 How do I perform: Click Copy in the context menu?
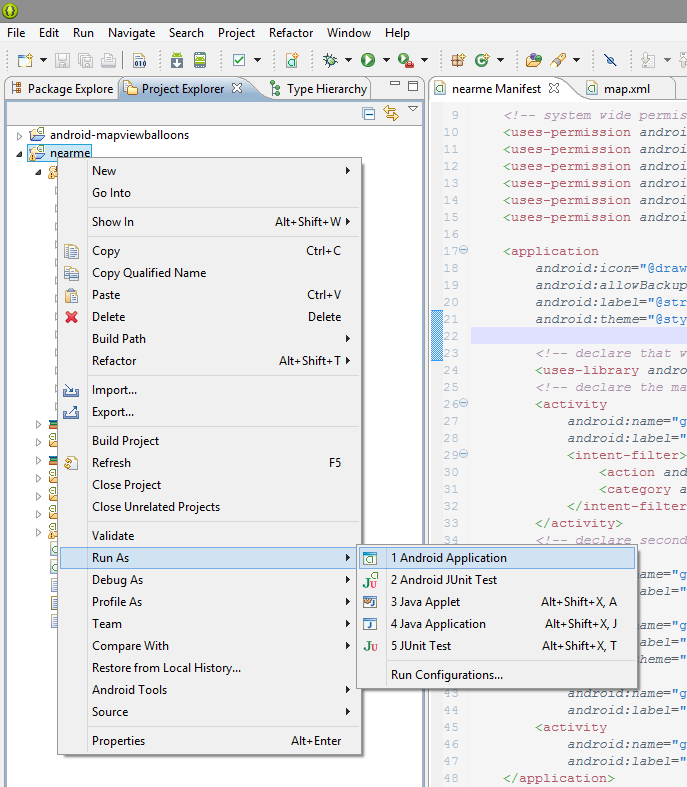210,251
